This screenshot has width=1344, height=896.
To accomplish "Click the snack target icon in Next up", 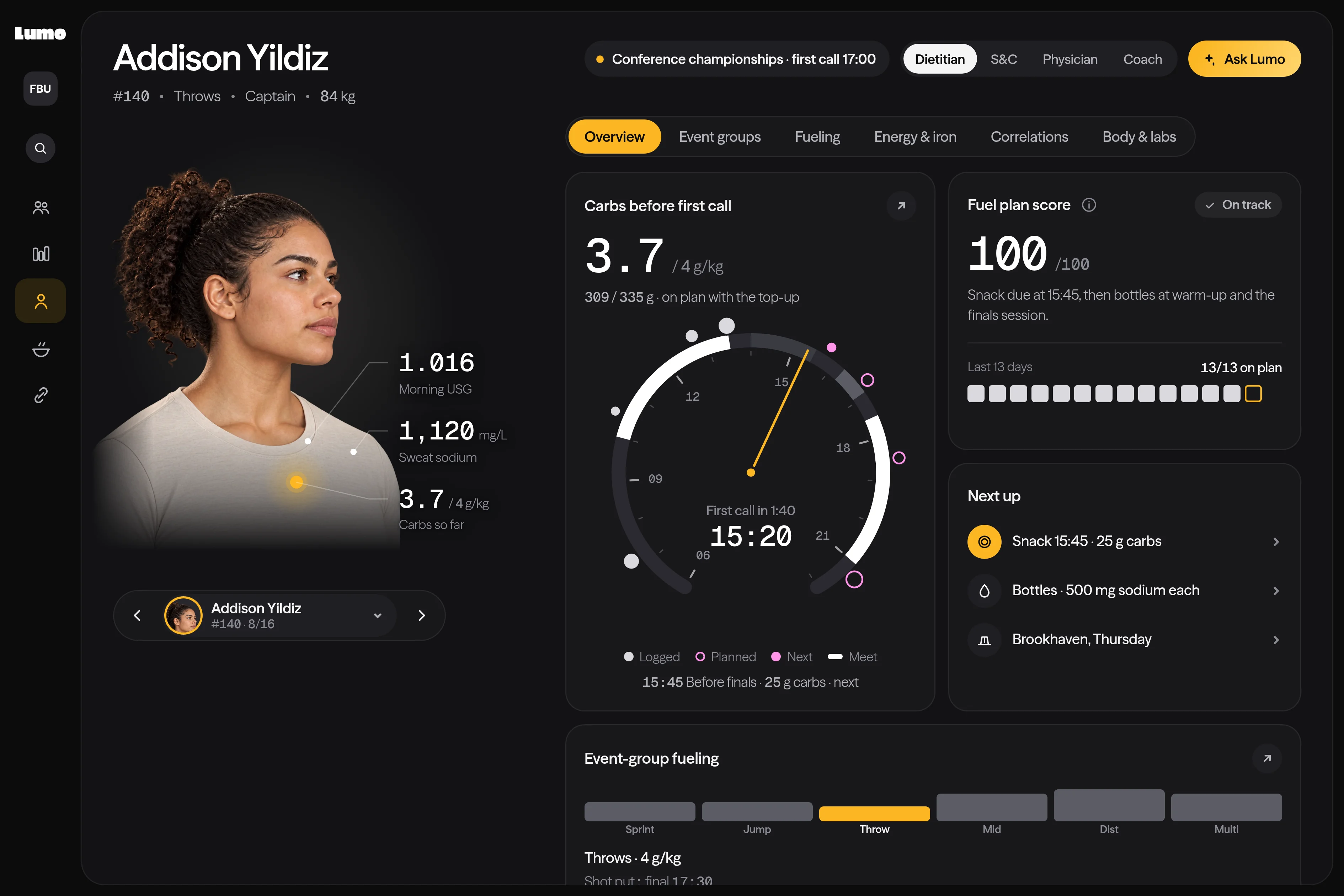I will [x=984, y=541].
